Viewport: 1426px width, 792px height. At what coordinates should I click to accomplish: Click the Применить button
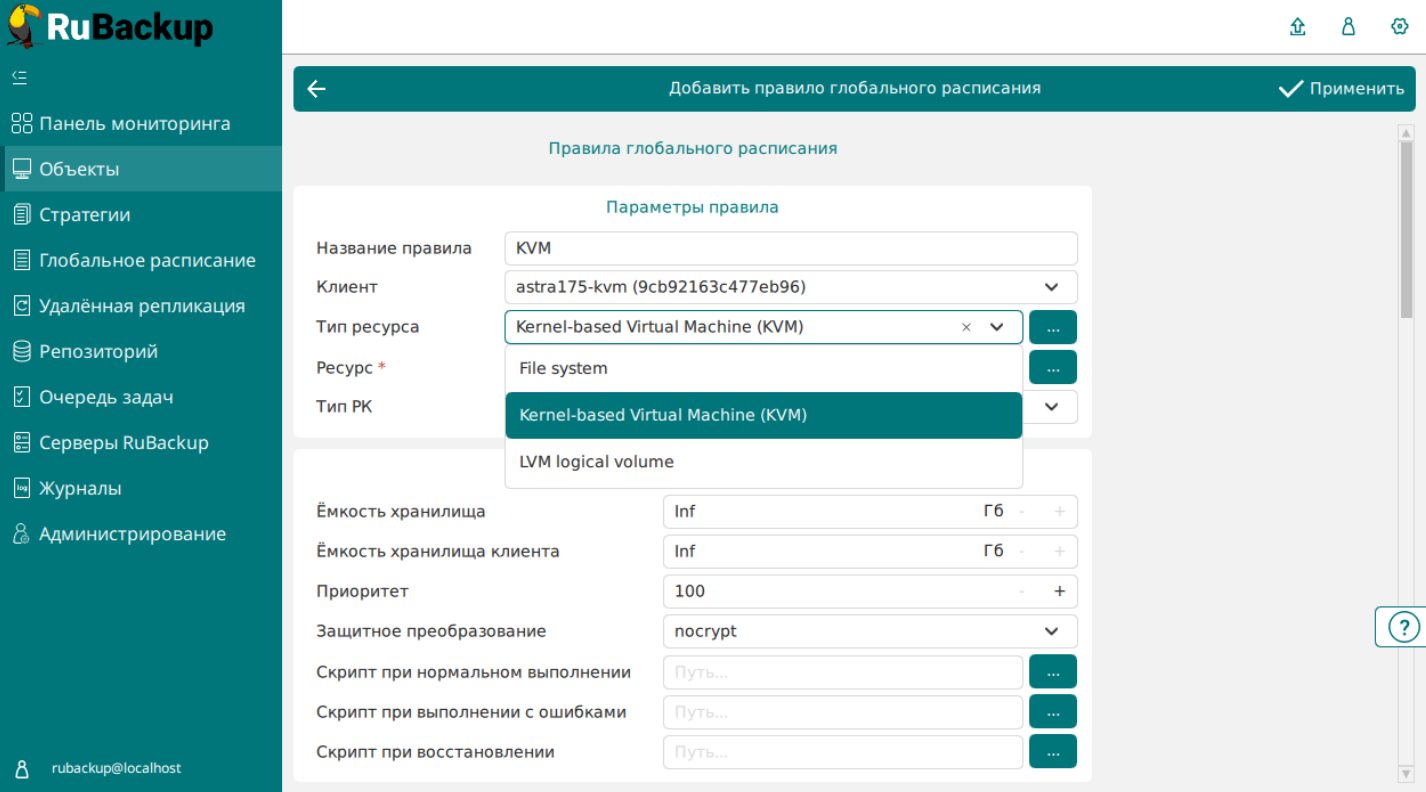point(1342,89)
